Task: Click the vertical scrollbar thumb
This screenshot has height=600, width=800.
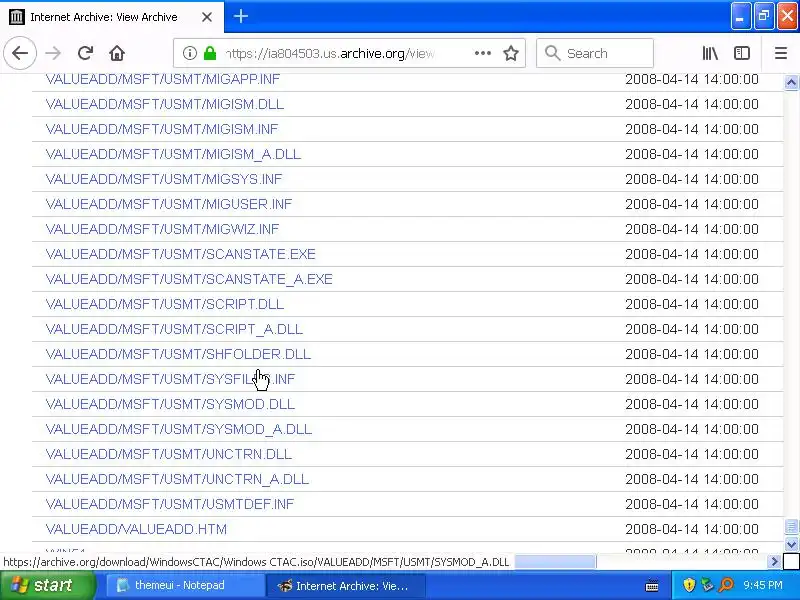Action: point(791,526)
